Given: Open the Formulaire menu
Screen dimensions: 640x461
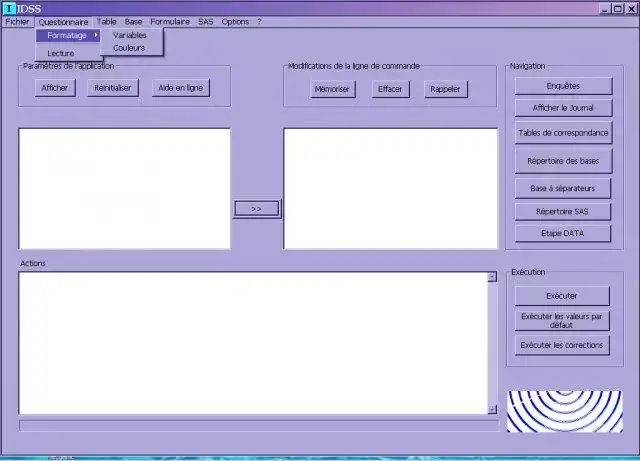Looking at the screenshot, I should (170, 22).
